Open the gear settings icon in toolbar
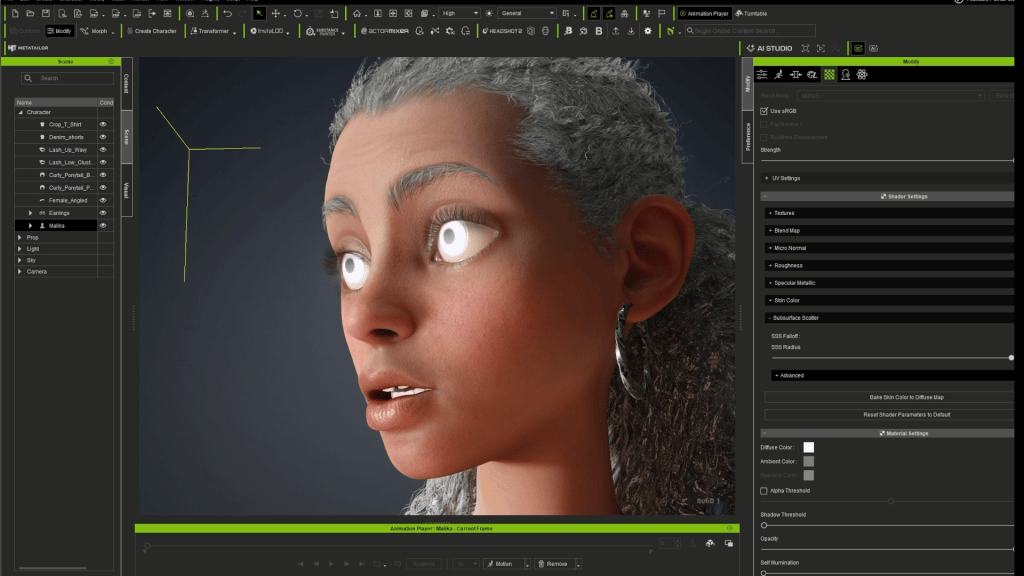 pos(648,31)
